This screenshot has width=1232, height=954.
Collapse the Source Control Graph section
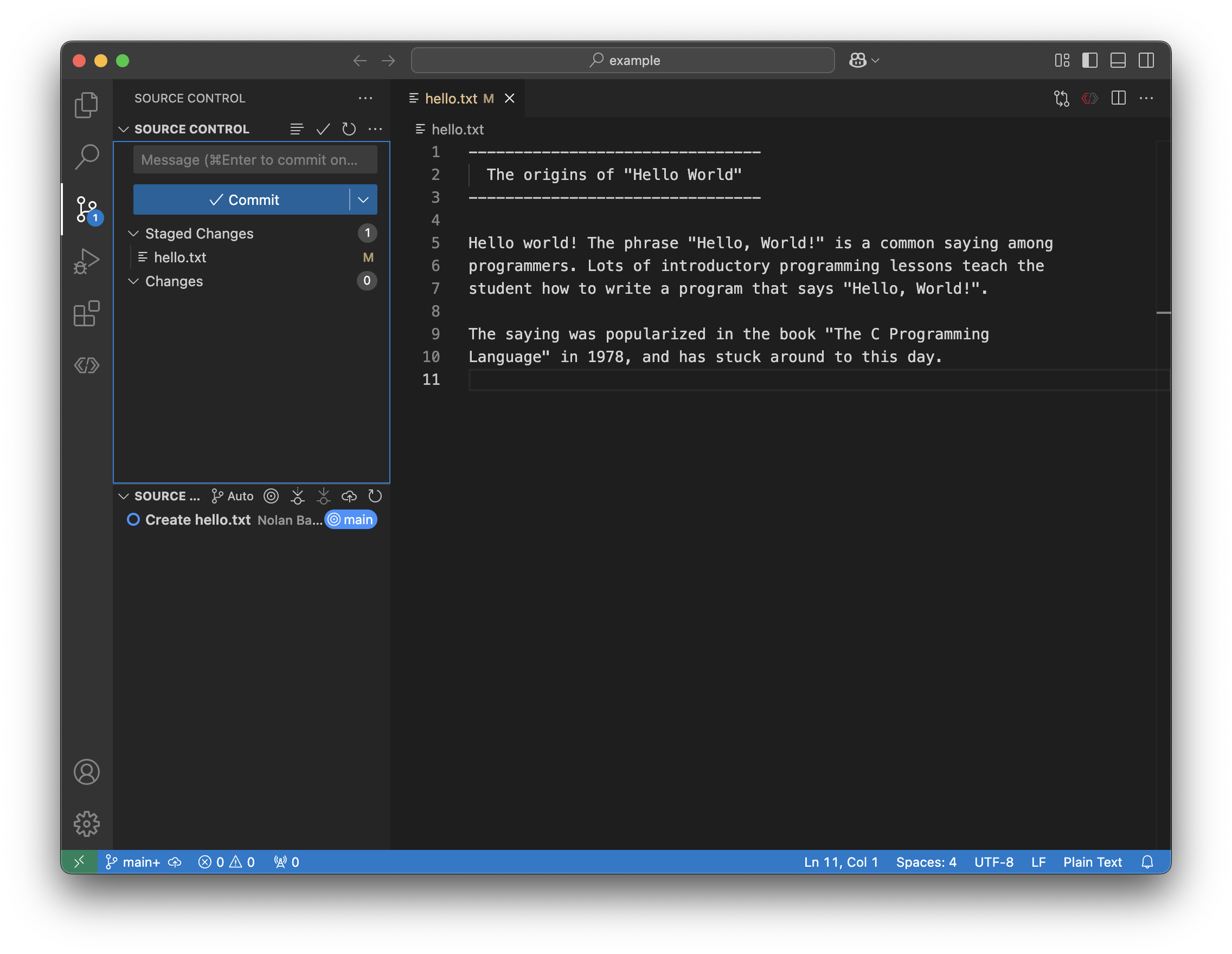[124, 496]
